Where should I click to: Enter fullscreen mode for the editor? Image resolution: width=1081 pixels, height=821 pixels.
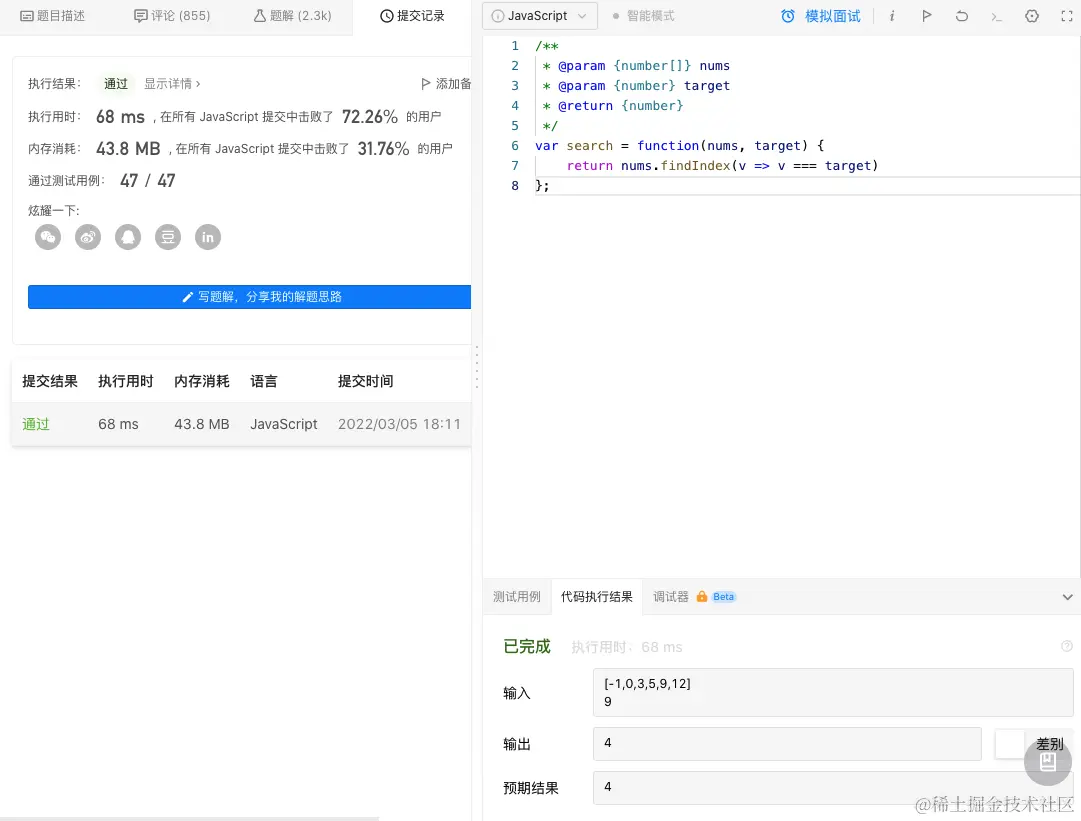point(1066,16)
